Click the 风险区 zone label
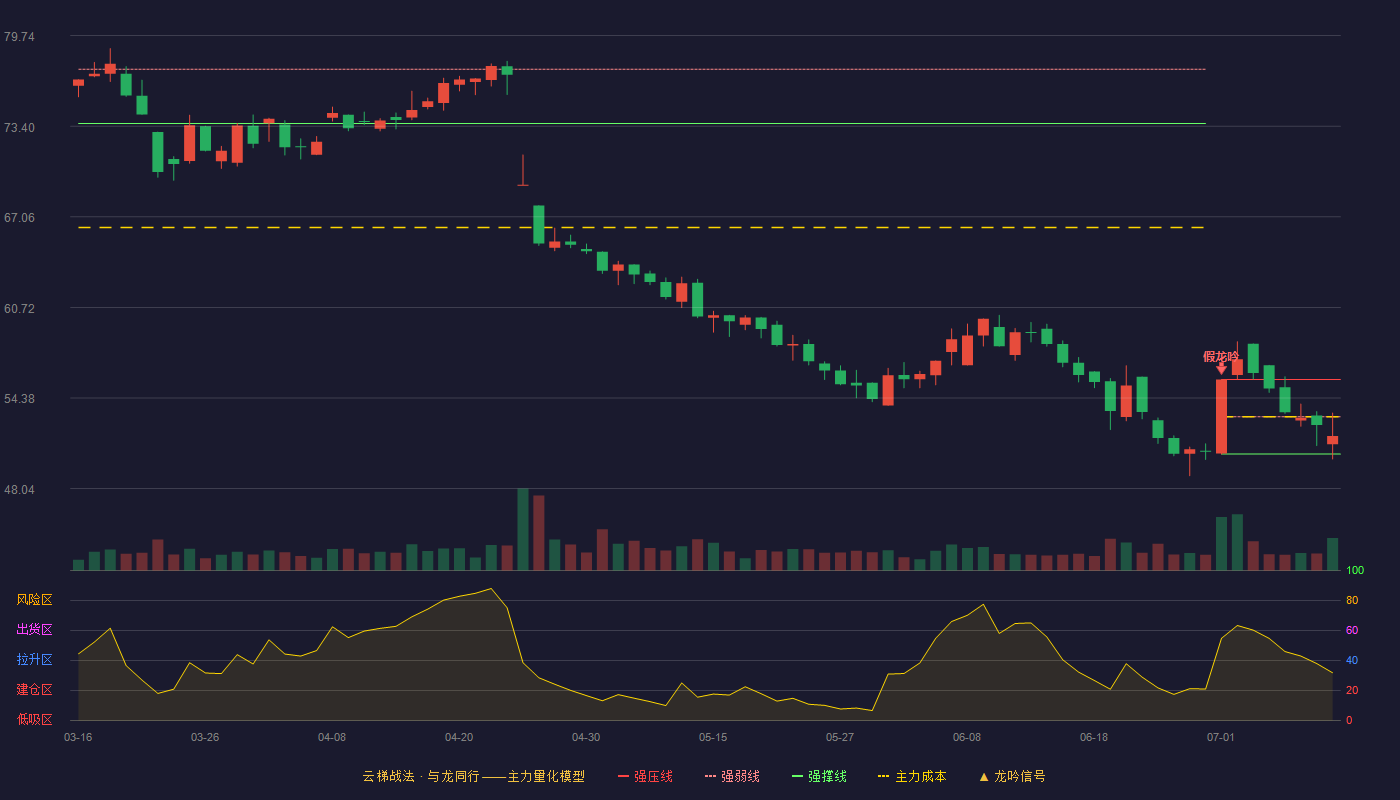Viewport: 1400px width, 800px height. coord(34,600)
